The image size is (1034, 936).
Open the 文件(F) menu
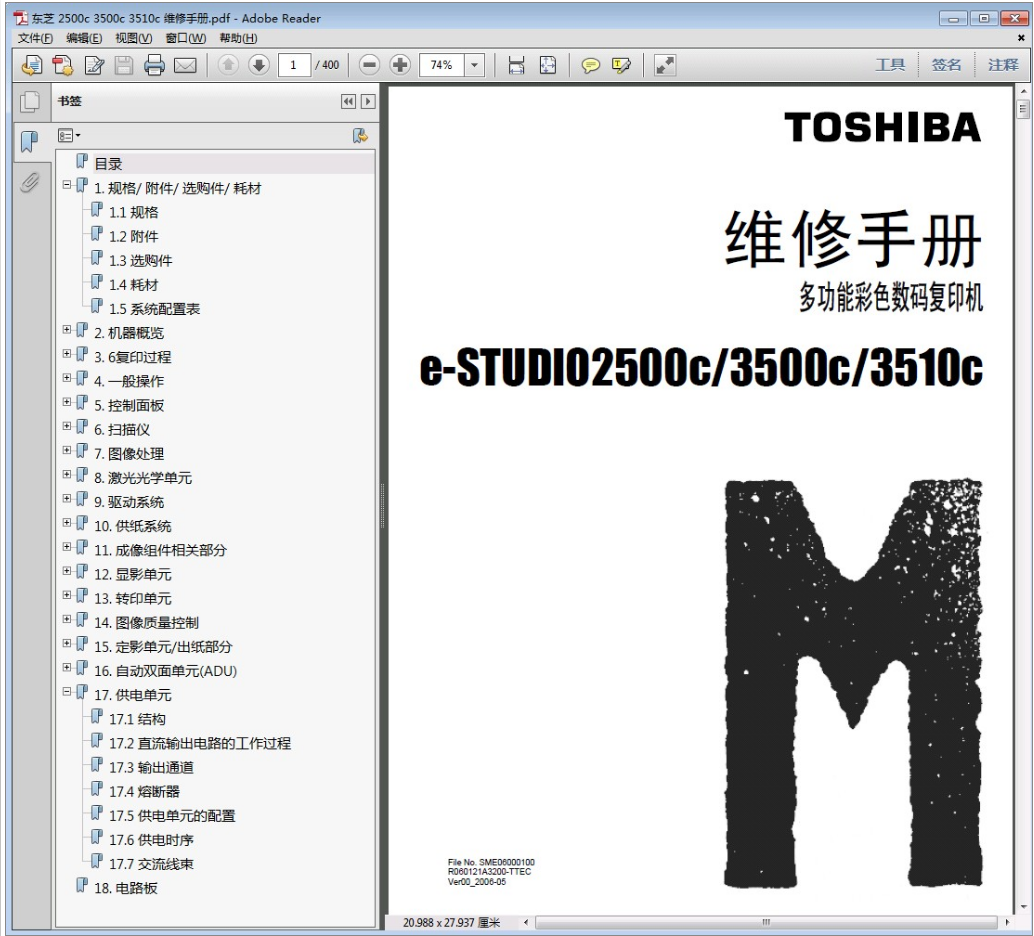(35, 38)
